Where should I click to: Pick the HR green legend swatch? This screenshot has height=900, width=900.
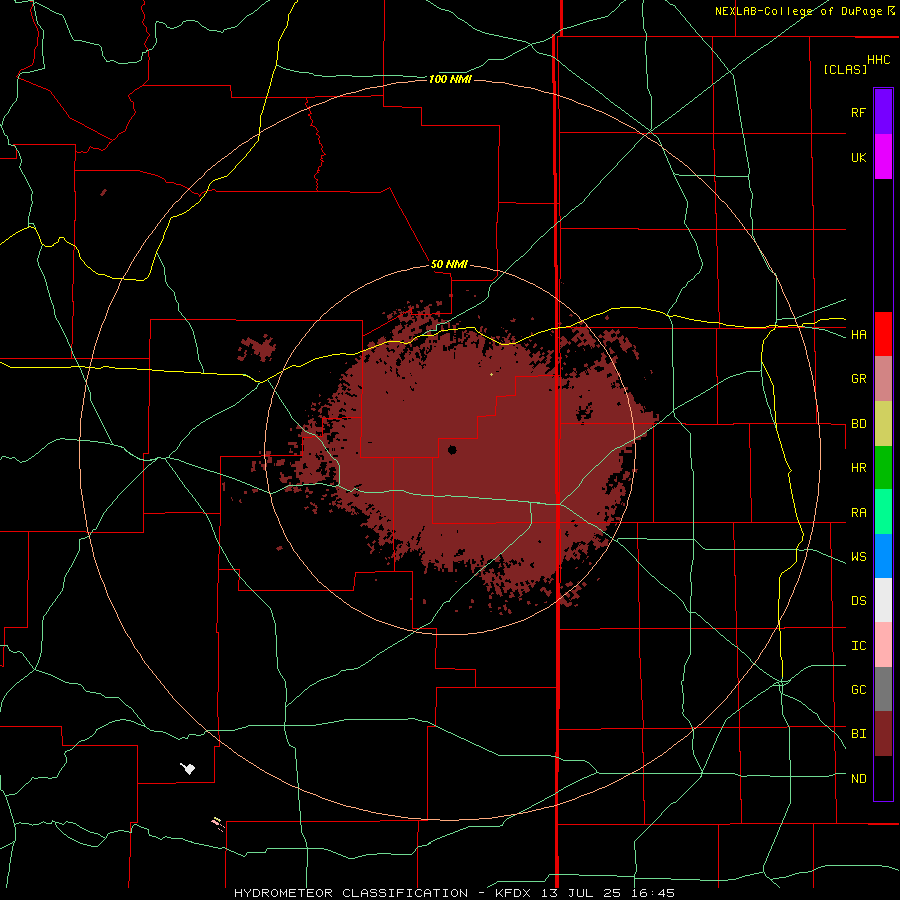[883, 468]
